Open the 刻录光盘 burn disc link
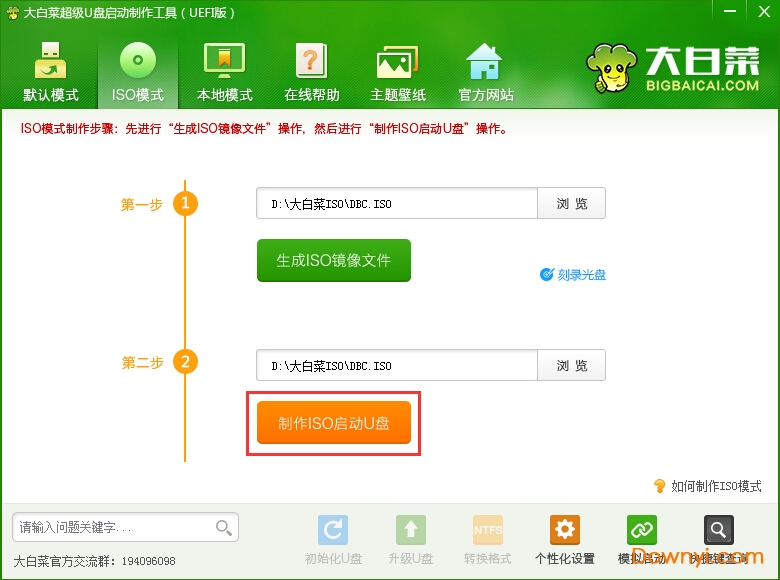Viewport: 780px width, 580px height. pos(574,274)
